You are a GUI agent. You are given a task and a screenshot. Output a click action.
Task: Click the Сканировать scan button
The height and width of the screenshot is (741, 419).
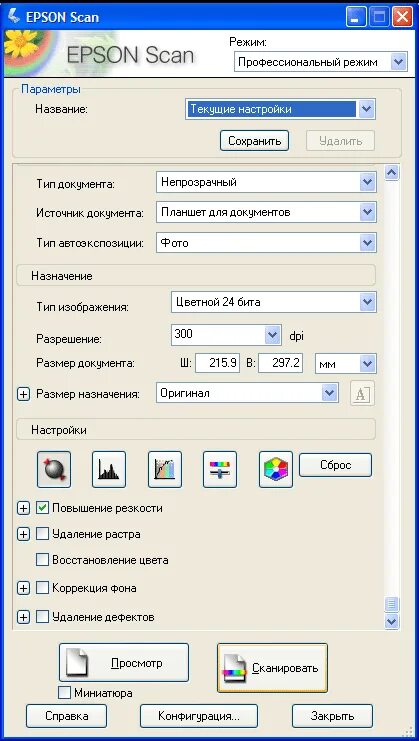point(272,668)
